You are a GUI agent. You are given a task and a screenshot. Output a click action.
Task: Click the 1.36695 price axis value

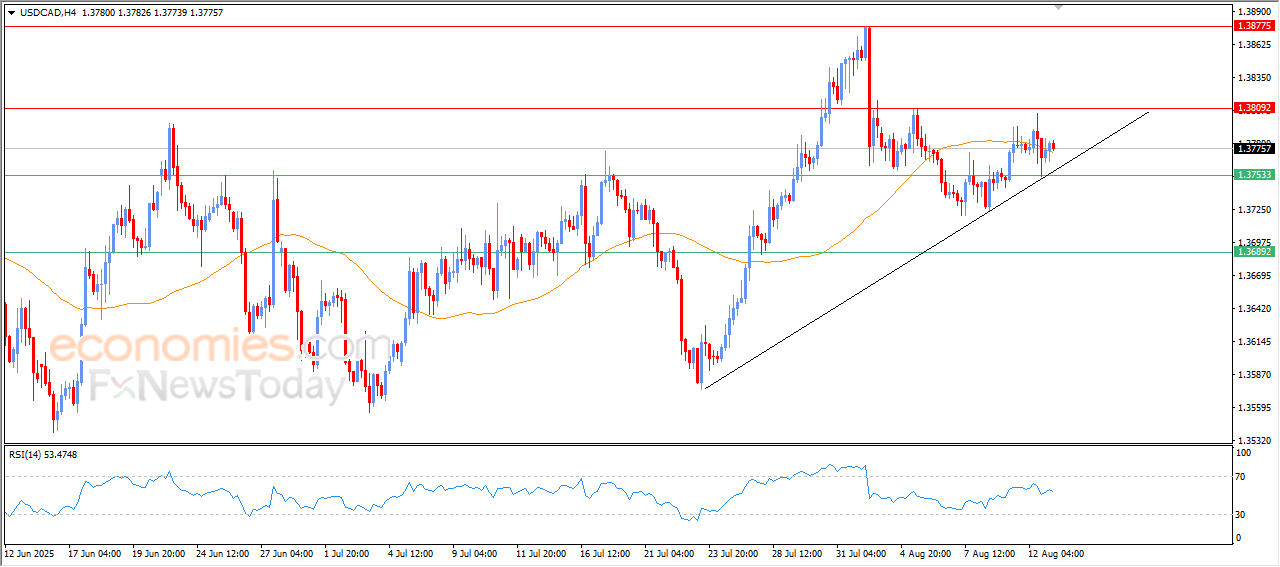pos(1254,275)
